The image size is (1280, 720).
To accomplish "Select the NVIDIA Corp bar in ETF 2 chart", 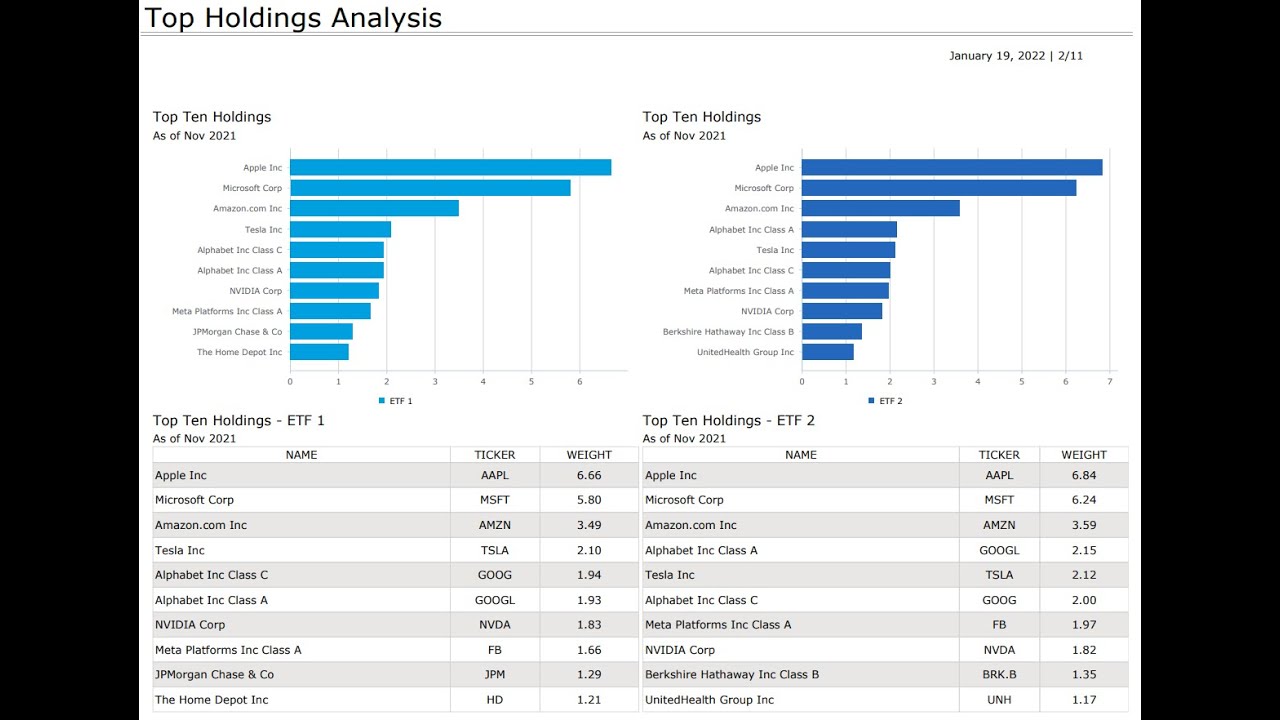I will point(842,311).
